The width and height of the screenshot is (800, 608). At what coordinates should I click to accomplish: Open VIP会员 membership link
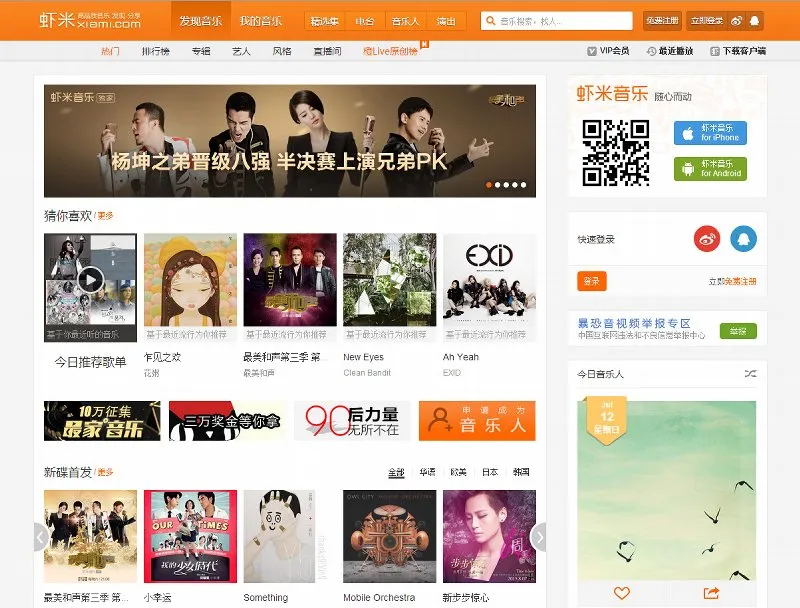pyautogui.click(x=608, y=51)
